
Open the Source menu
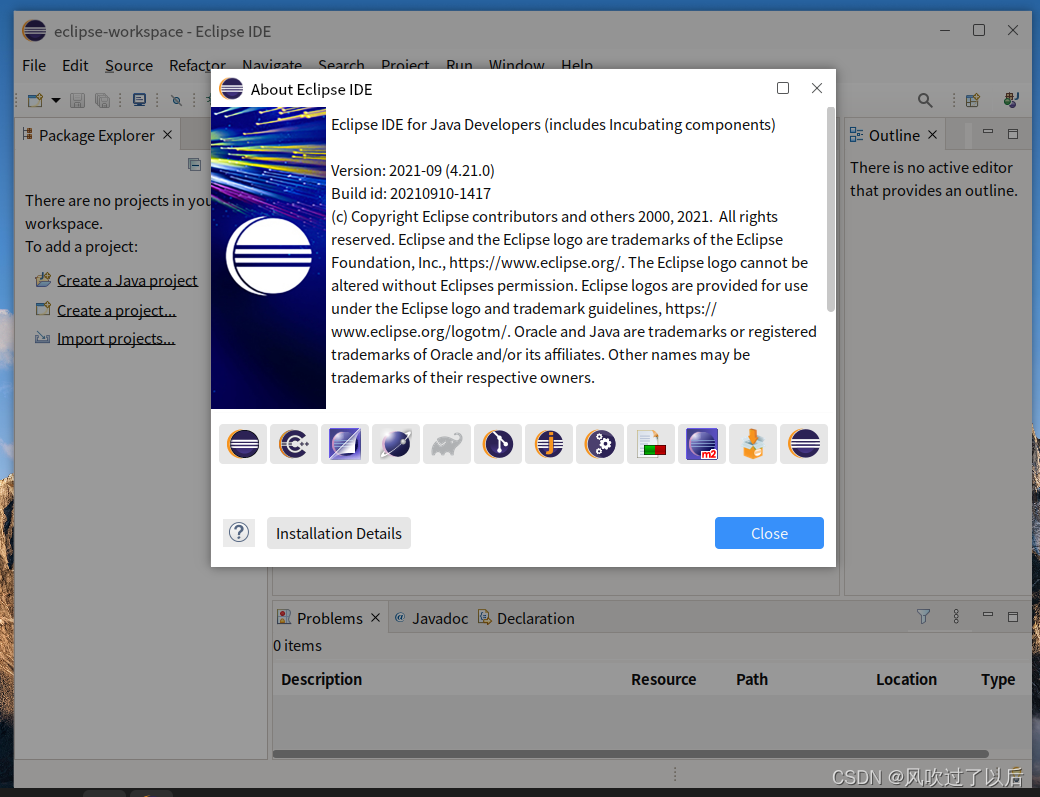[129, 66]
